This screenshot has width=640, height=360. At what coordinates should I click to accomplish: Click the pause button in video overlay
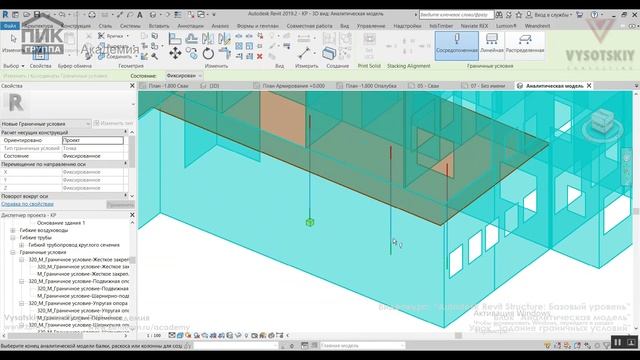coord(618,342)
